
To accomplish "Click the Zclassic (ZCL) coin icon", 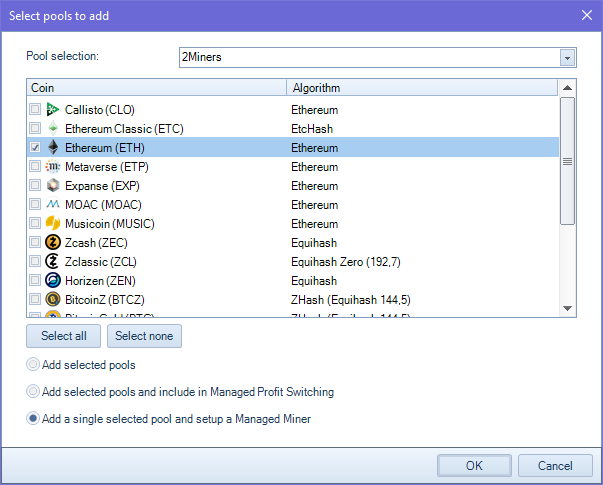I will (x=53, y=262).
